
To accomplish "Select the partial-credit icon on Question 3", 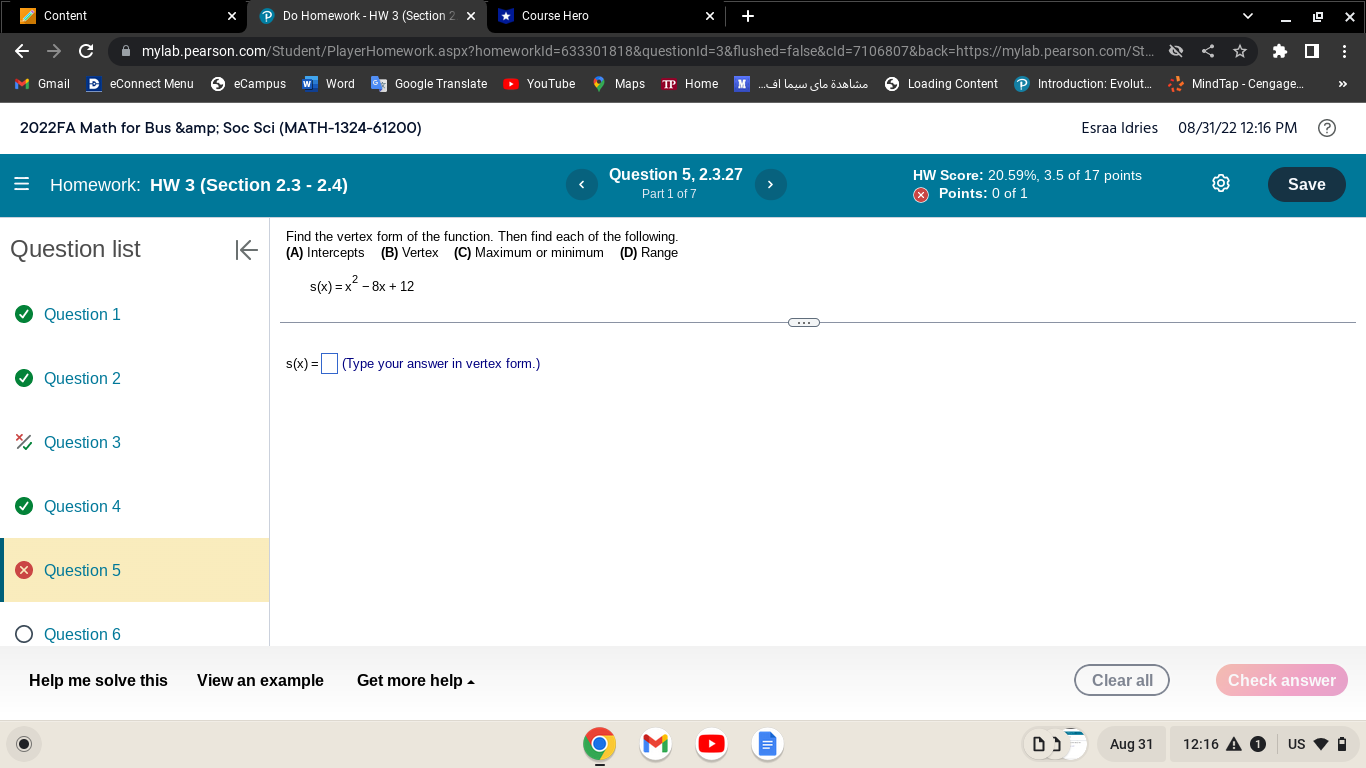I will coord(24,442).
